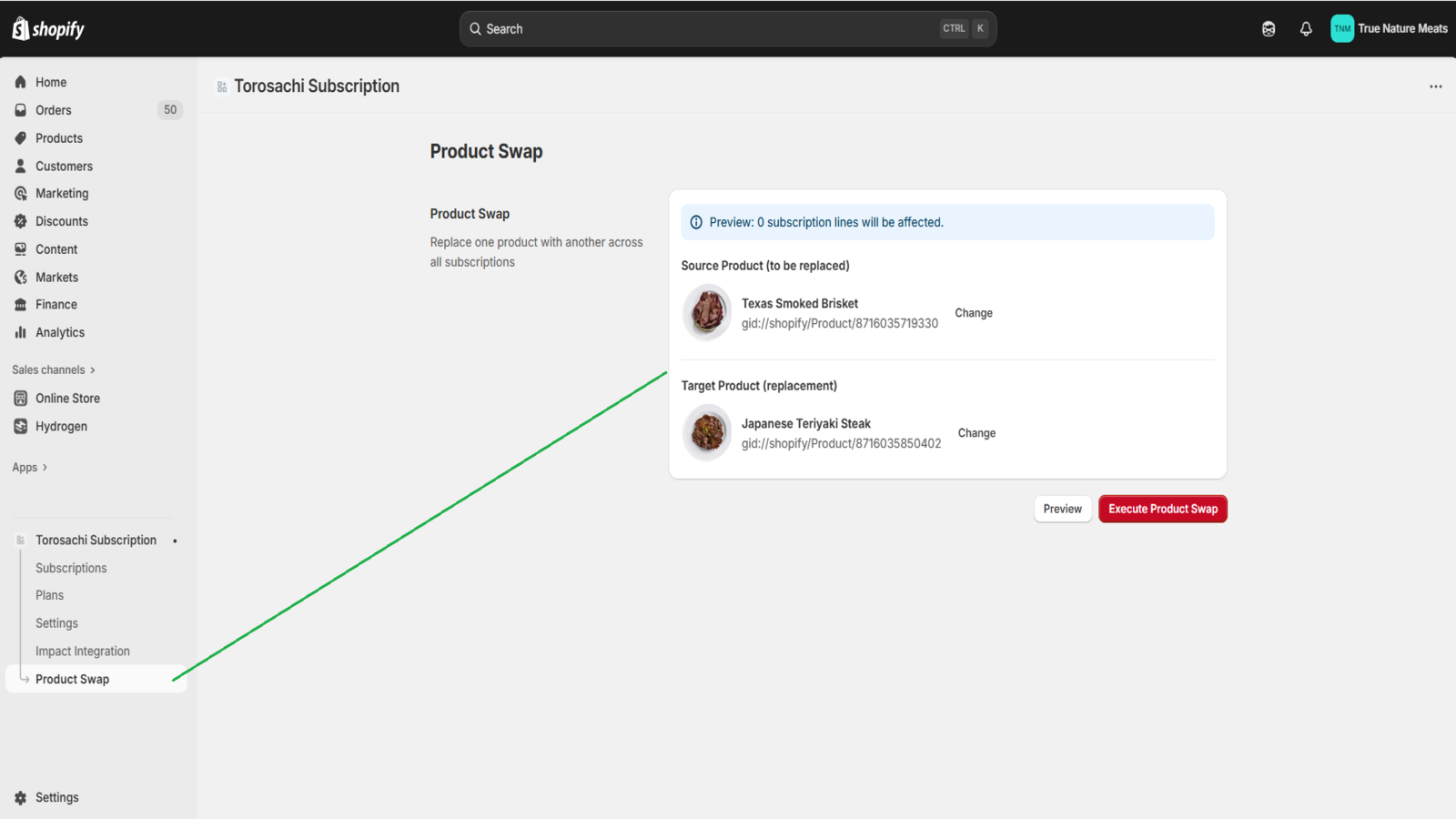
Task: Click the Preview button
Action: [x=1063, y=509]
